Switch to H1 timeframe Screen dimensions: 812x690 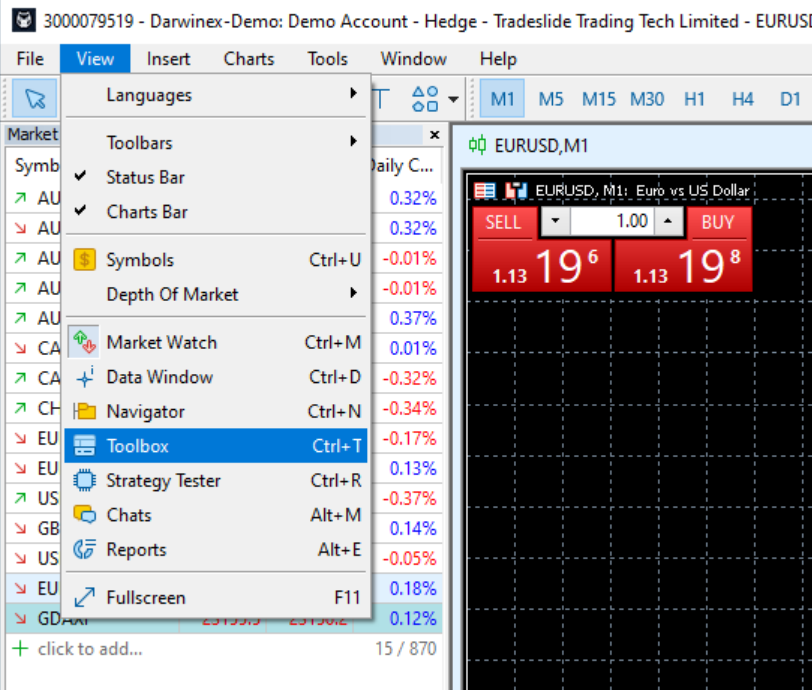click(x=694, y=98)
